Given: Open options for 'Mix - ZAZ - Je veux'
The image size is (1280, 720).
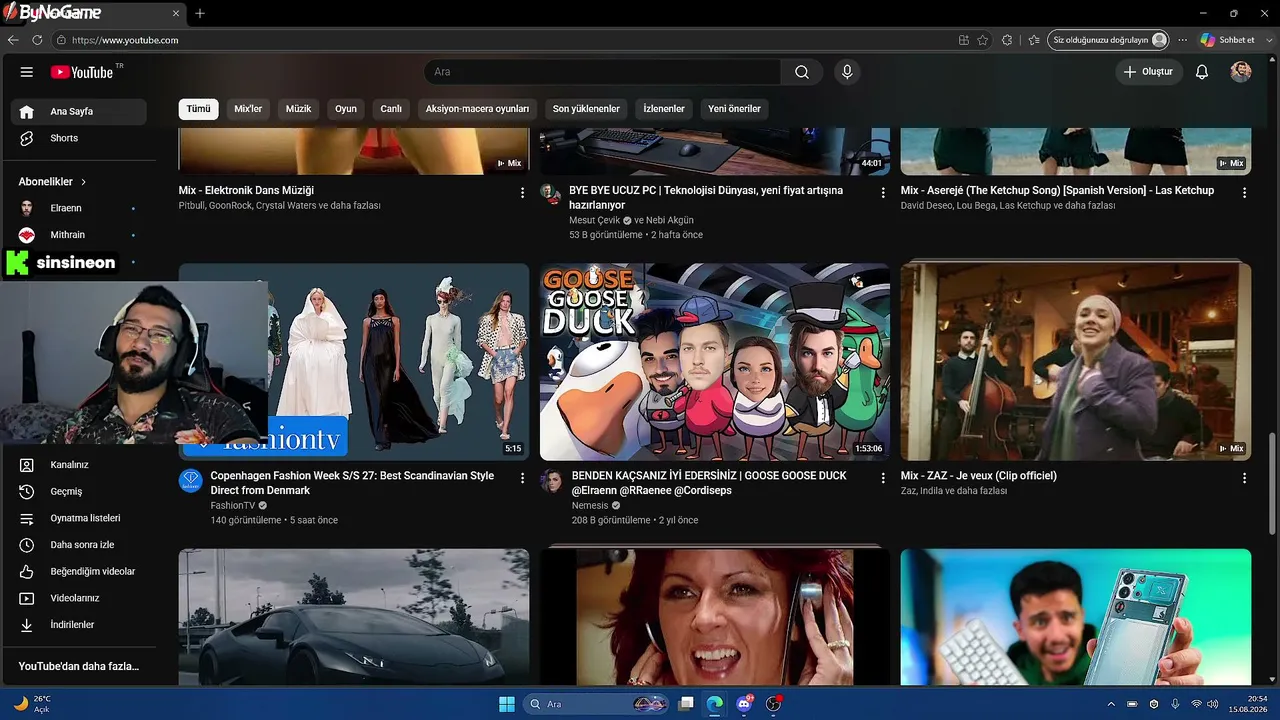Looking at the screenshot, I should (x=1245, y=478).
